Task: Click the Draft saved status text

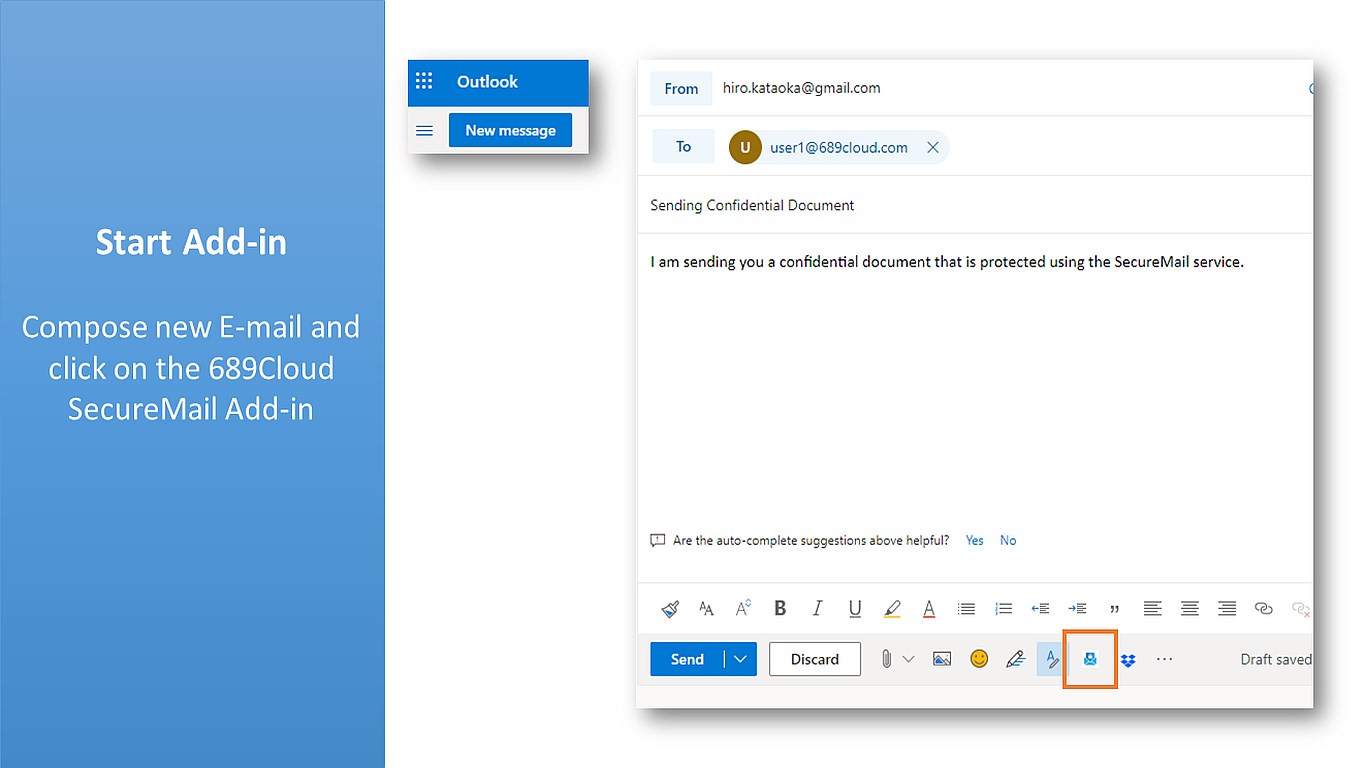Action: point(1276,659)
